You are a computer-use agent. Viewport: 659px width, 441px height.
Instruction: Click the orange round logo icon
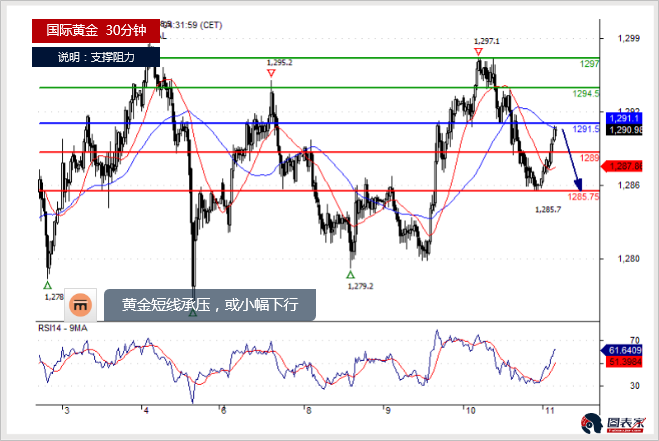80,305
